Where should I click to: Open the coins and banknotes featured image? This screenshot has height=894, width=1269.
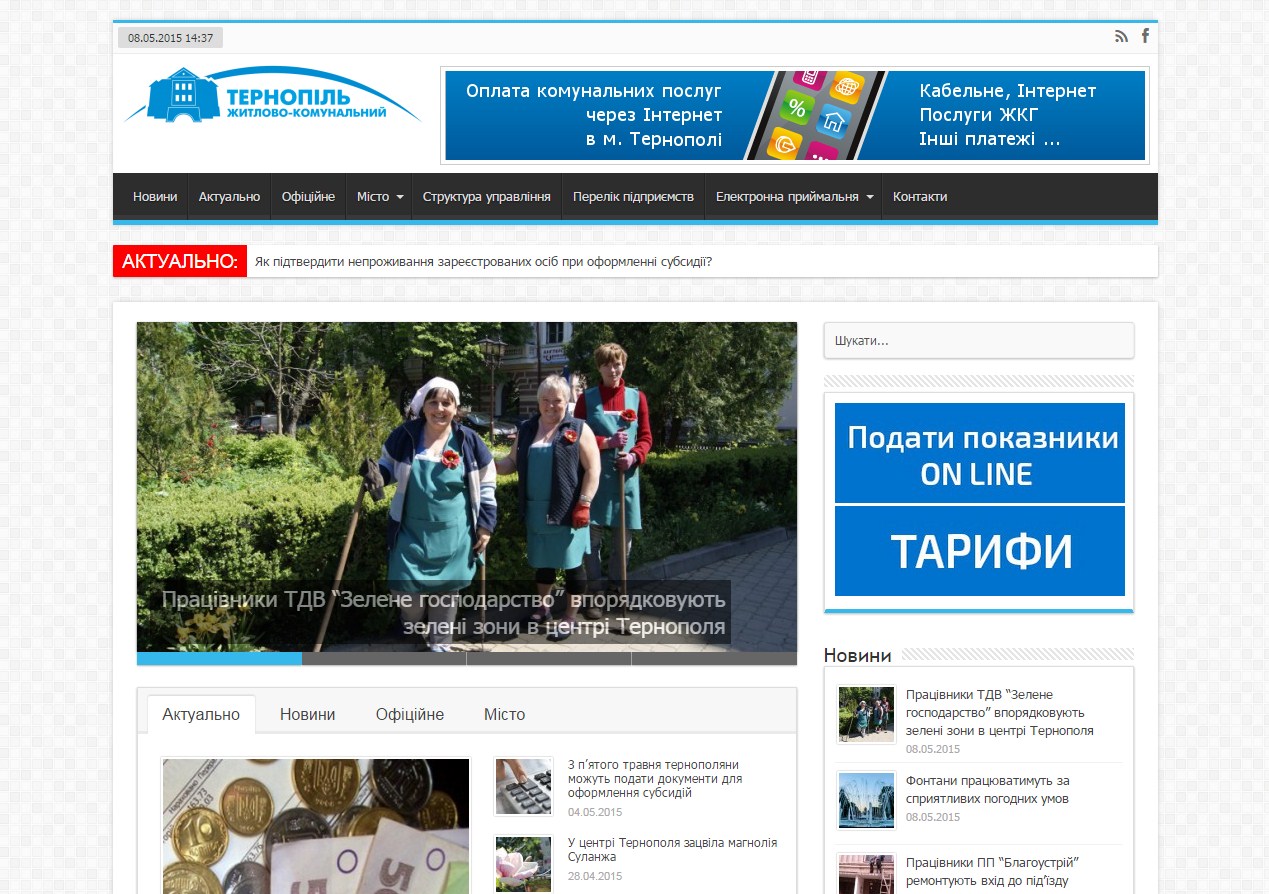[316, 826]
